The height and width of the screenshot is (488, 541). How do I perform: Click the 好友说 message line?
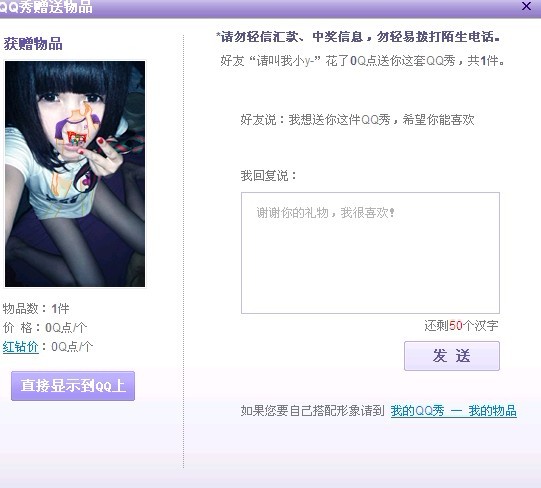click(x=357, y=120)
